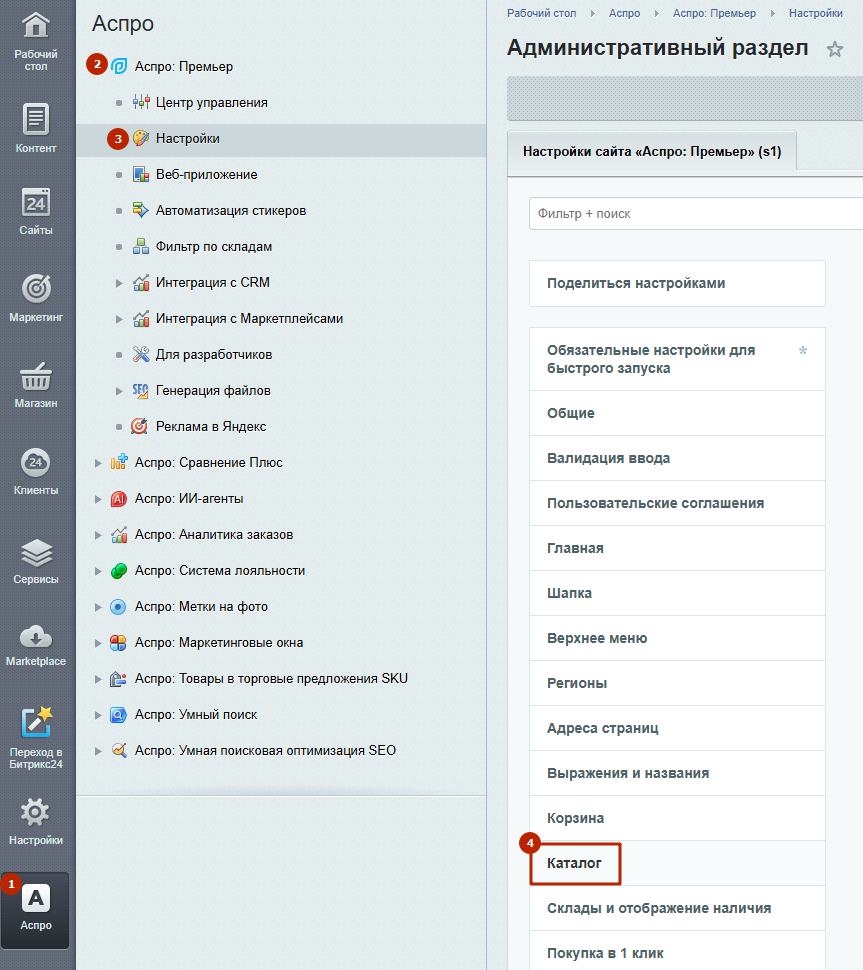Open the Маркетинг target icon

[x=36, y=288]
